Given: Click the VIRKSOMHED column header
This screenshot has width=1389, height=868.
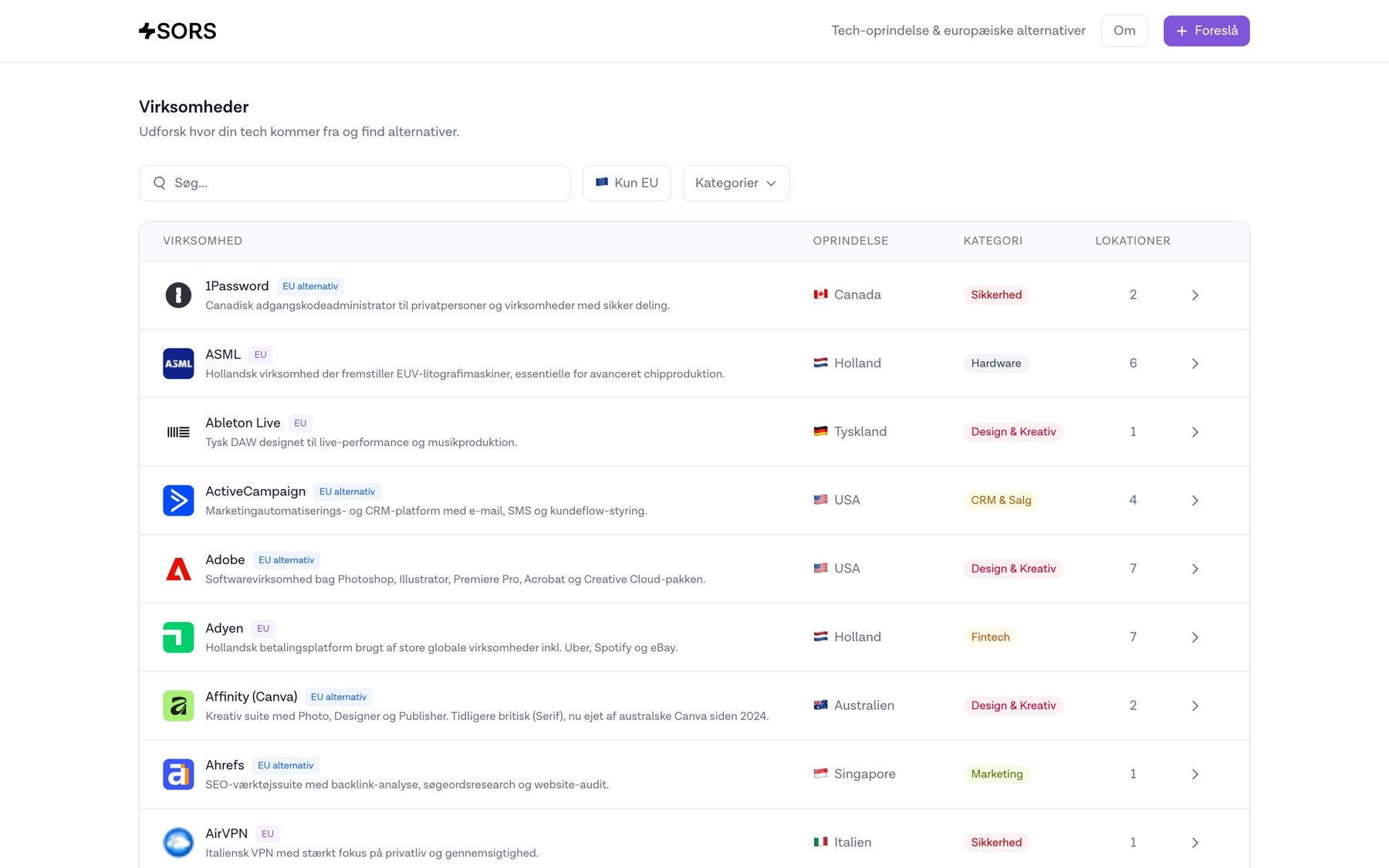Looking at the screenshot, I should pos(203,241).
